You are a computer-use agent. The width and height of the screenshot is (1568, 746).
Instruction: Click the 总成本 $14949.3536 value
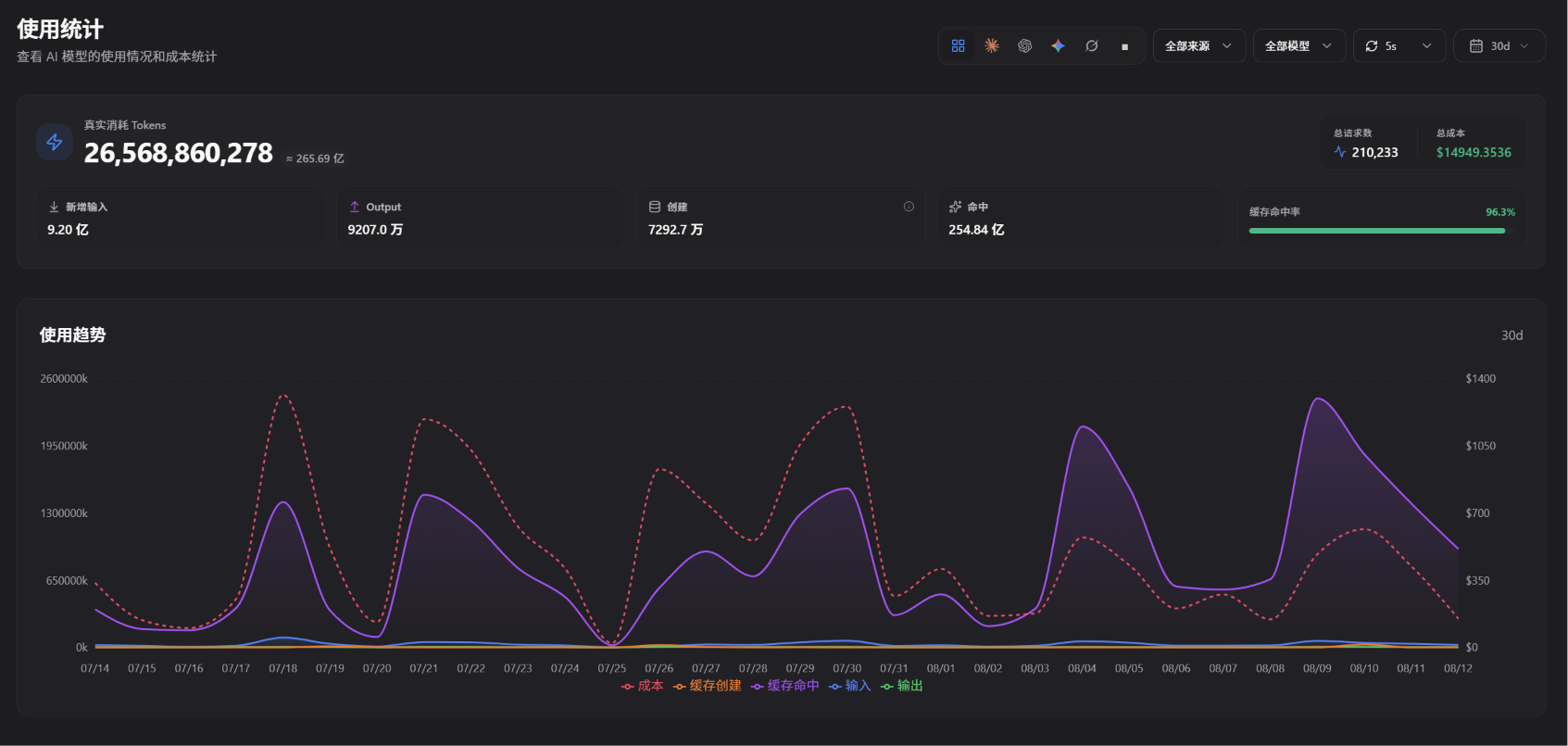(1474, 152)
